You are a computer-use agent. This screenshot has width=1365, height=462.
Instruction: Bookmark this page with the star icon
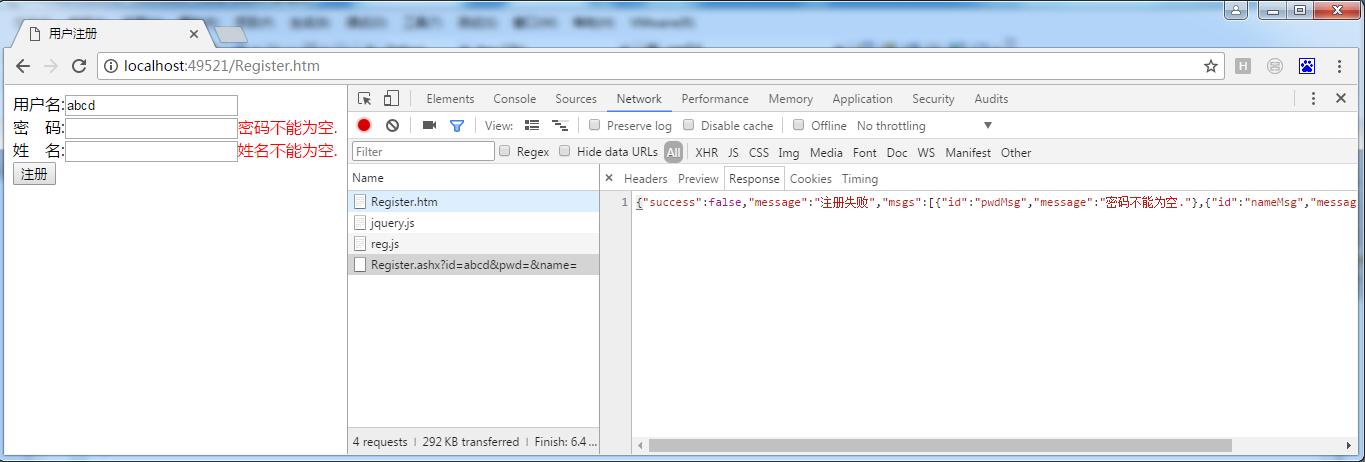tap(1211, 66)
